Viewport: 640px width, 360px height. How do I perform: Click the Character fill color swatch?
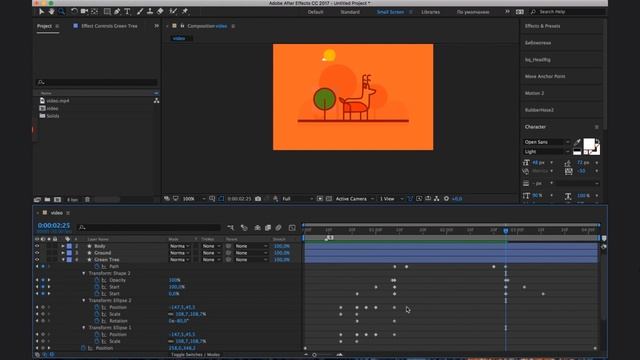click(x=589, y=144)
